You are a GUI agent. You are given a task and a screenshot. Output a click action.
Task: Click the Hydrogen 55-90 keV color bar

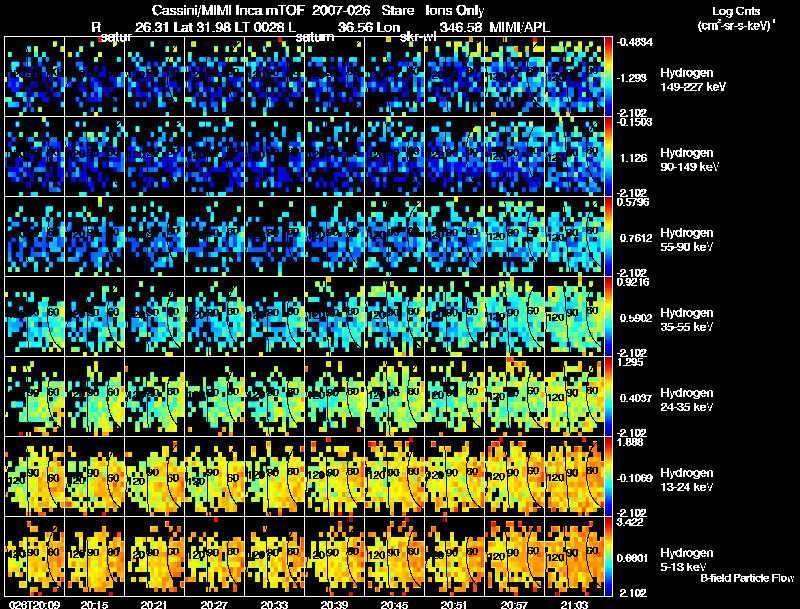[x=608, y=237]
